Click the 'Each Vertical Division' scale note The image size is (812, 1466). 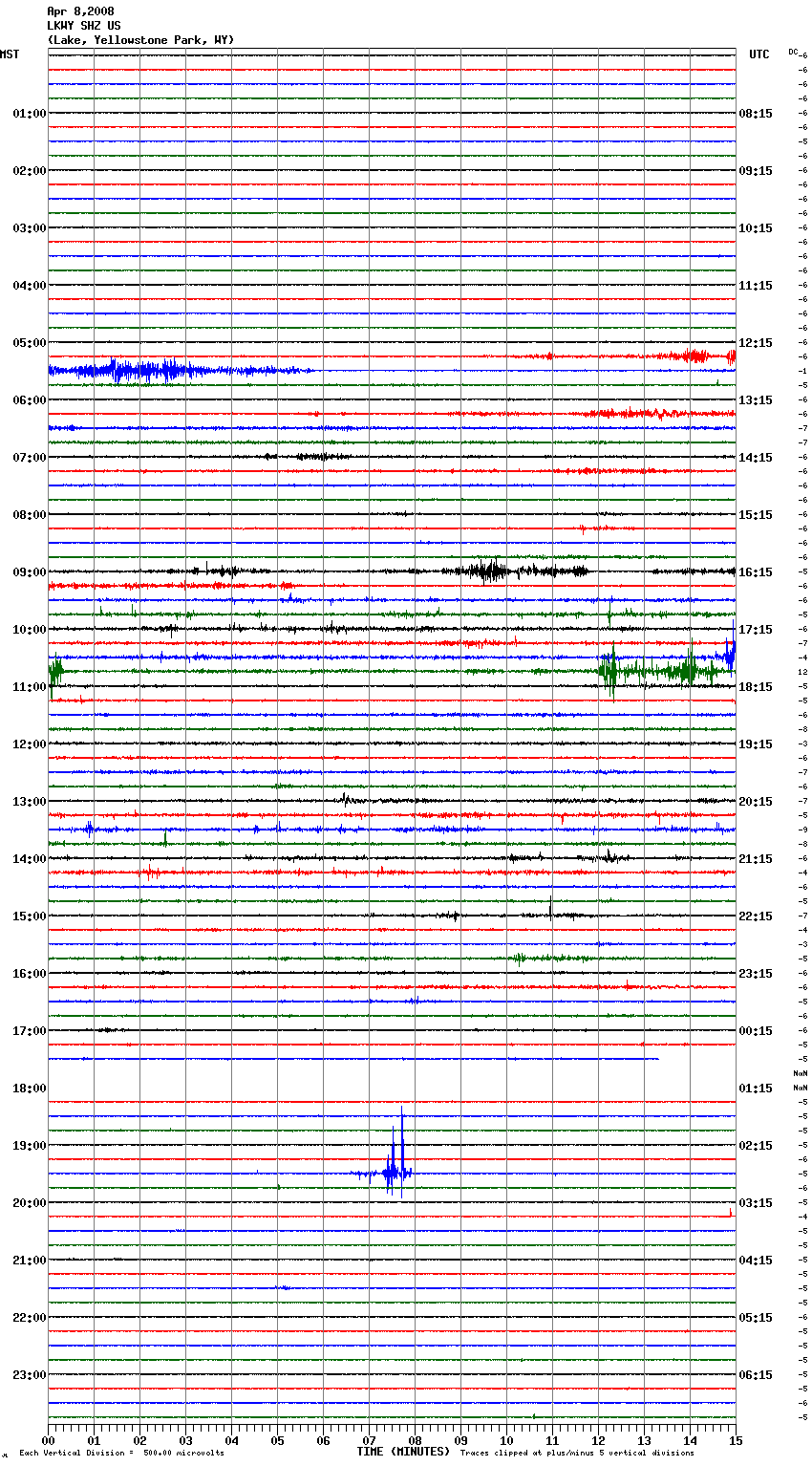coord(121,1453)
